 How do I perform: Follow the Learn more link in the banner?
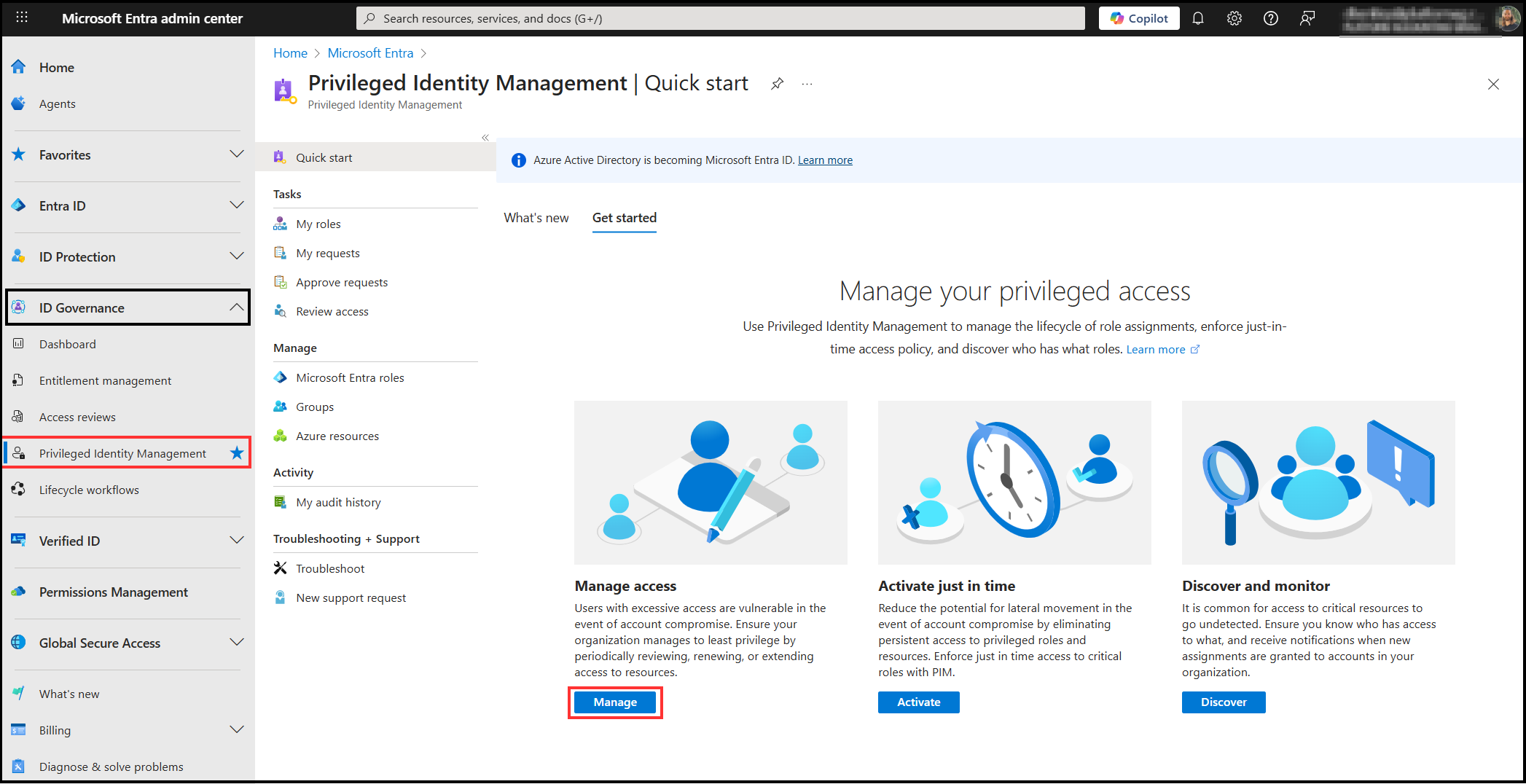[825, 160]
